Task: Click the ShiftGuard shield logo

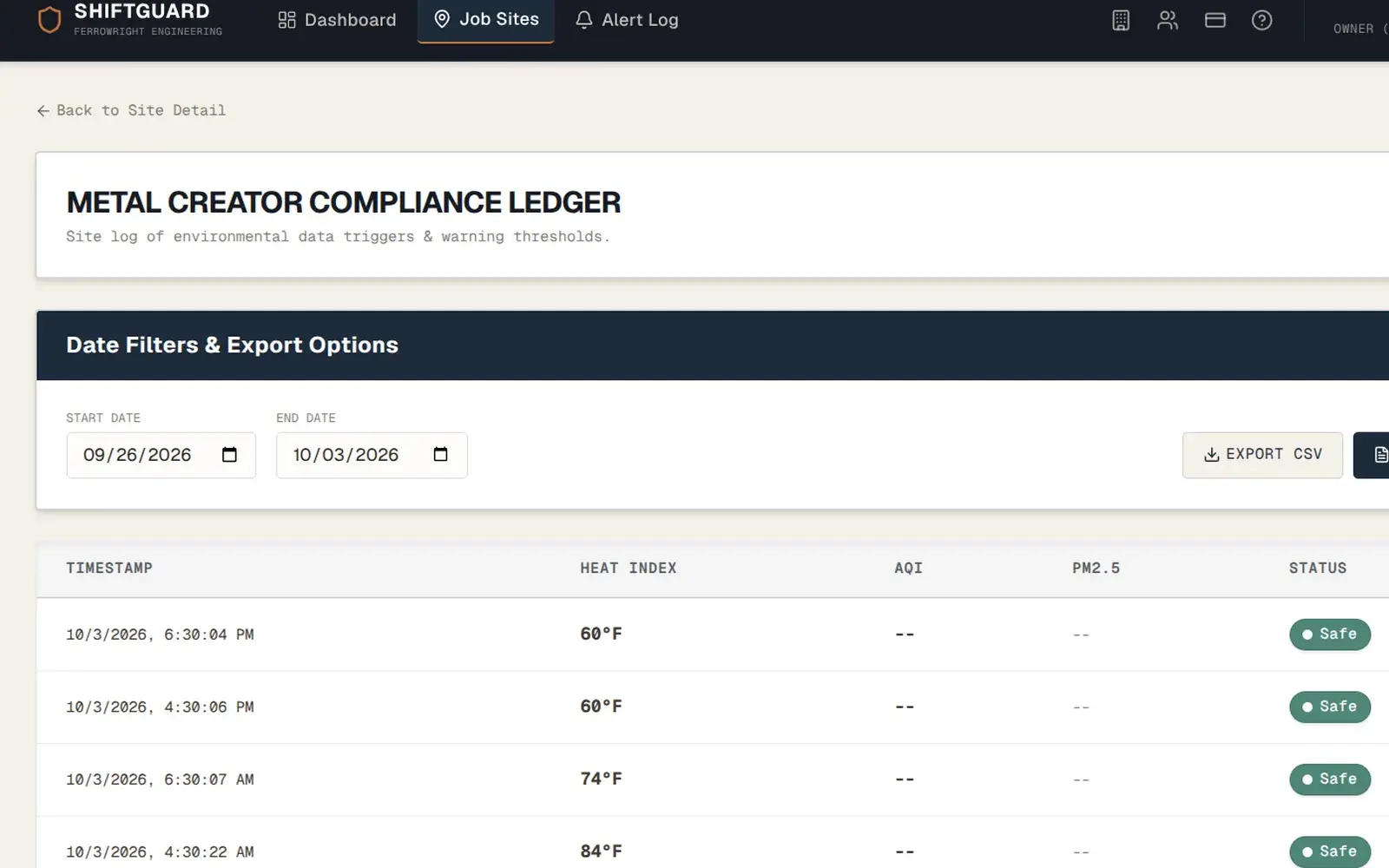Action: 49,20
